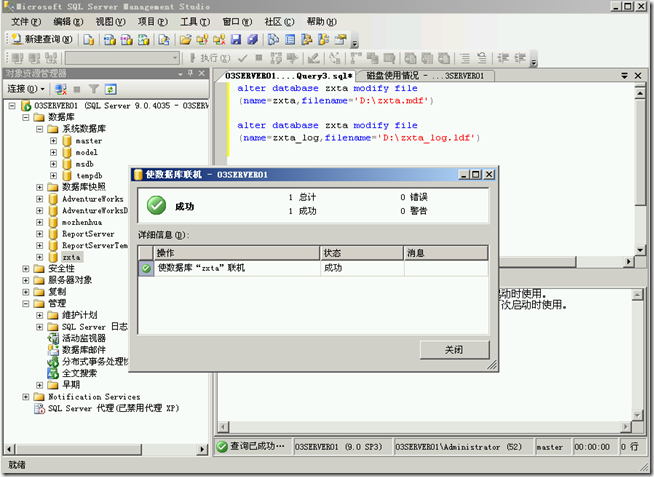Select the Maintenance Plans (维护计划) folder
Viewport: 654px width, 477px height.
click(79, 315)
